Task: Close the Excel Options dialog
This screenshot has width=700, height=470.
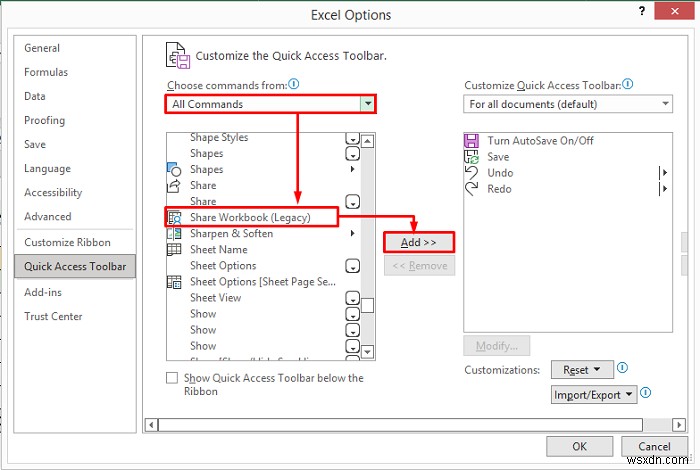Action: (x=674, y=11)
